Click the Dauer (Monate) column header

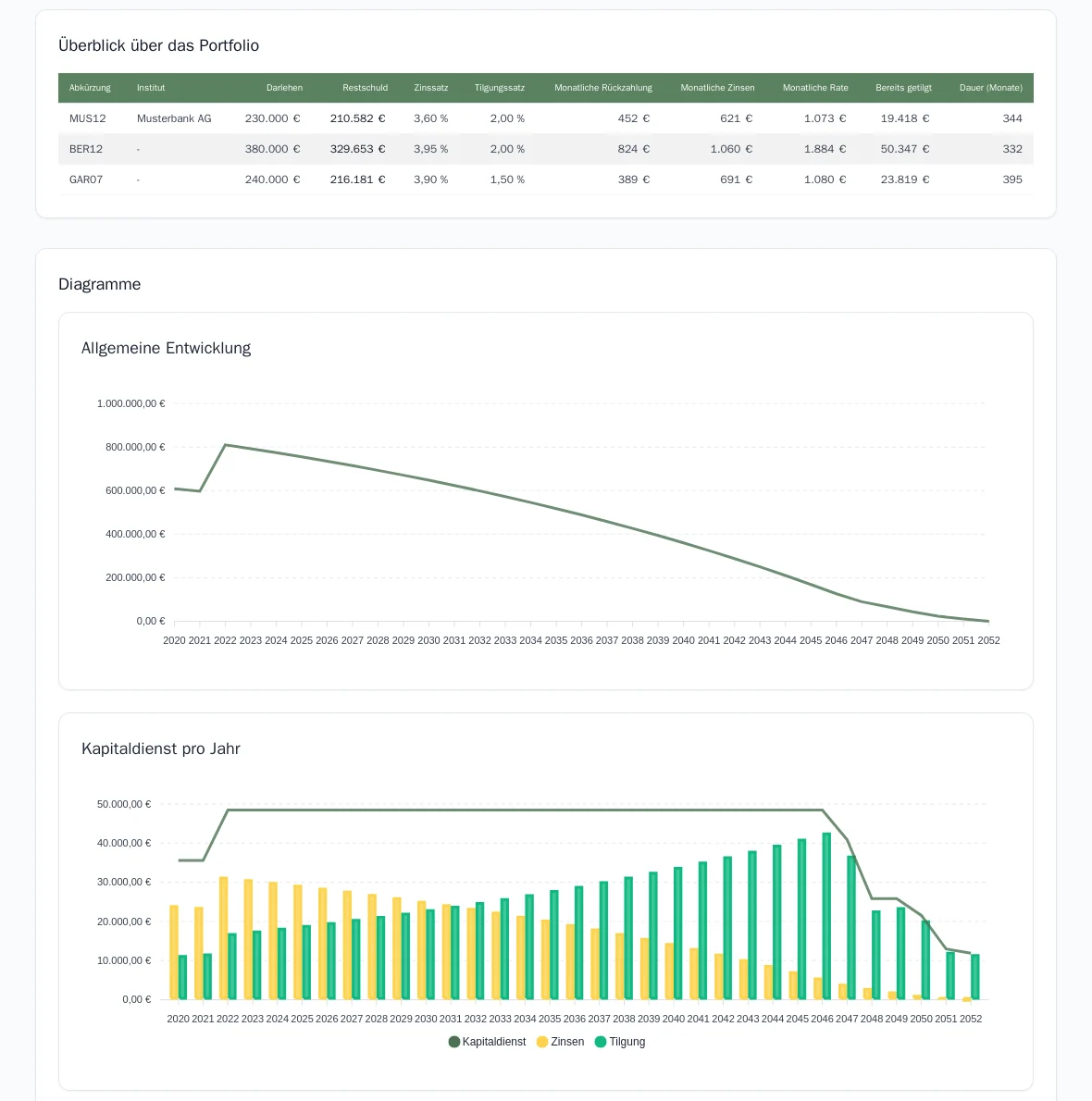[991, 88]
